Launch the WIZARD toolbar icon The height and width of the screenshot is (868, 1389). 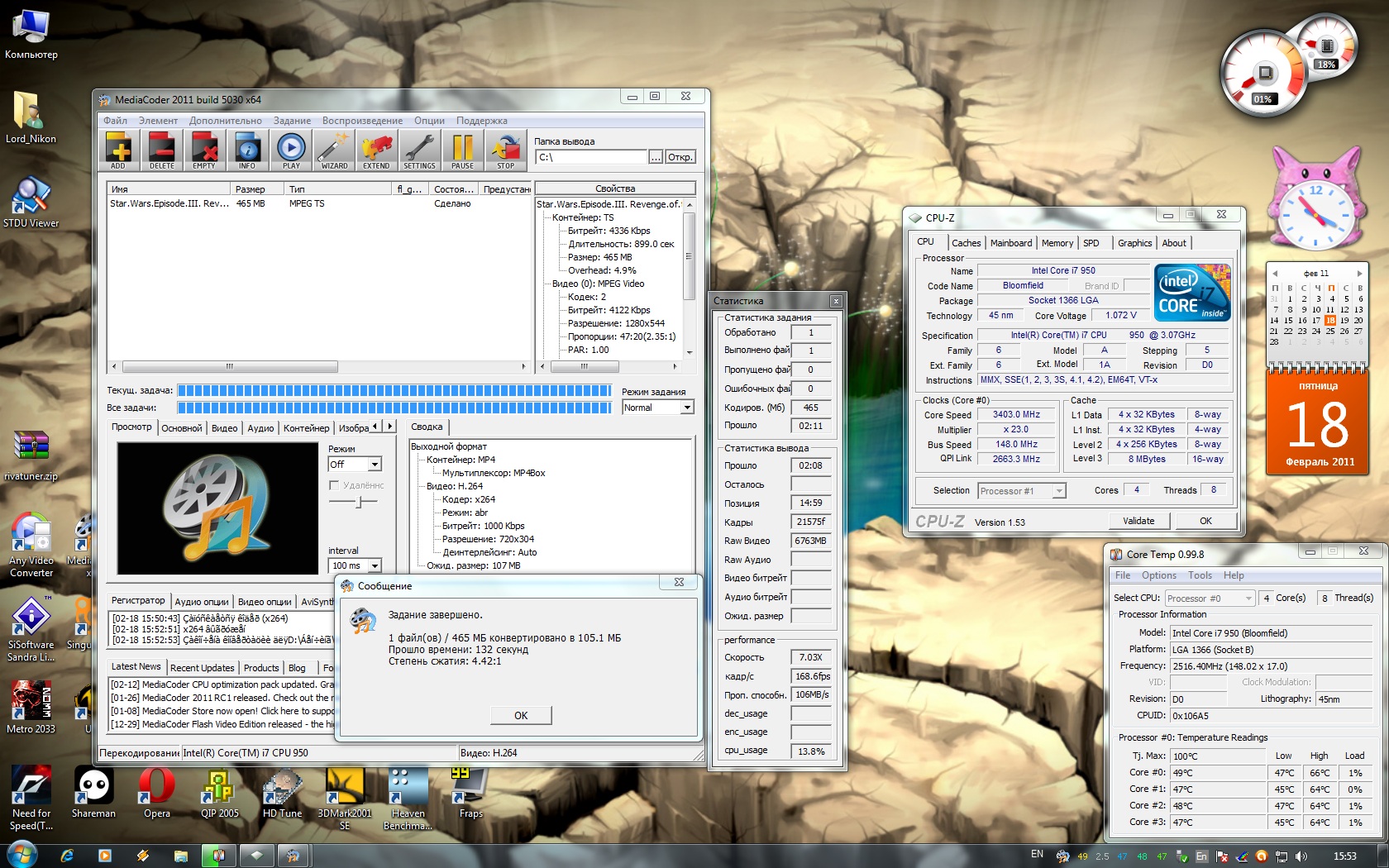click(x=334, y=151)
